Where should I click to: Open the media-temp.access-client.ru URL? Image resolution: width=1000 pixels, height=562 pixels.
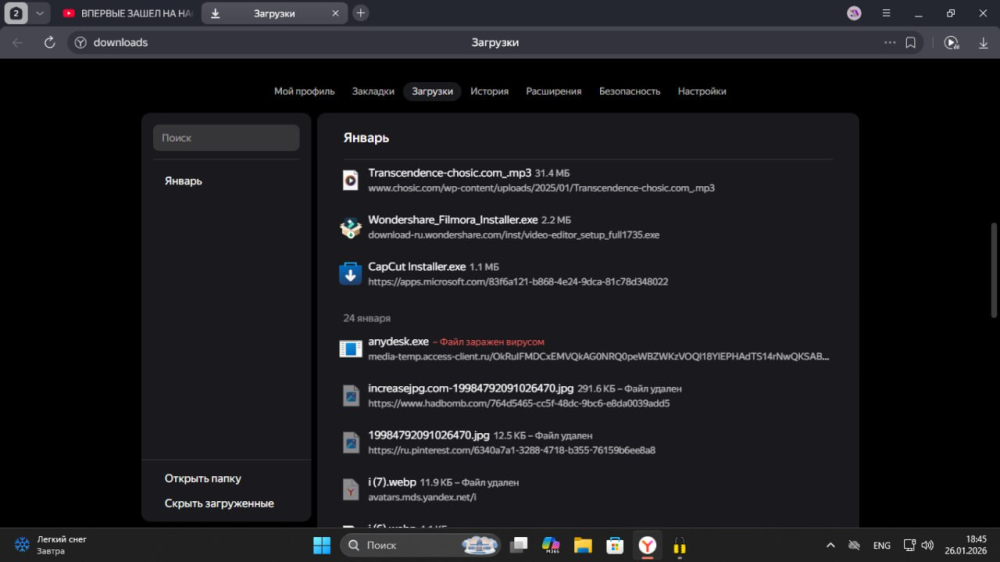pos(599,357)
